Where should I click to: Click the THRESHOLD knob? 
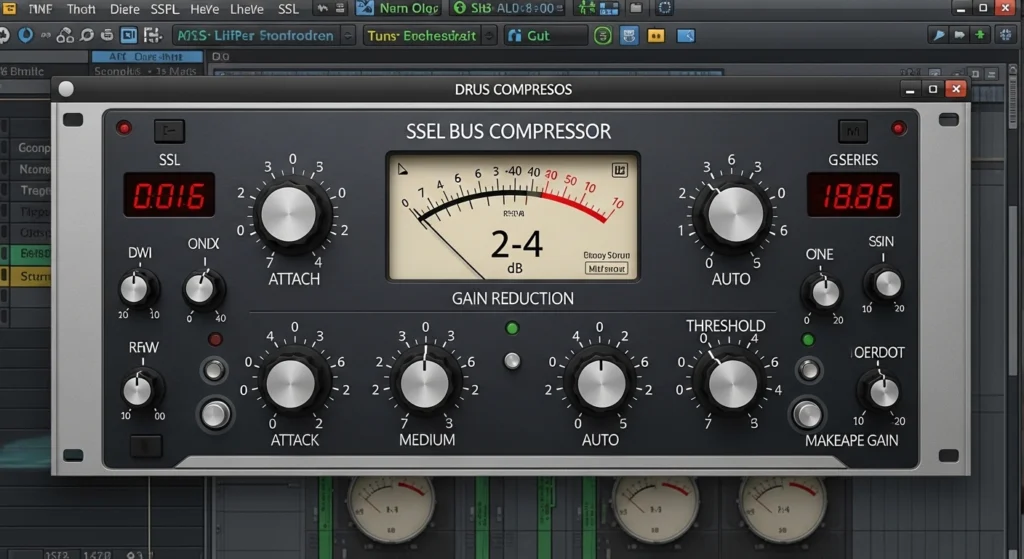[733, 384]
